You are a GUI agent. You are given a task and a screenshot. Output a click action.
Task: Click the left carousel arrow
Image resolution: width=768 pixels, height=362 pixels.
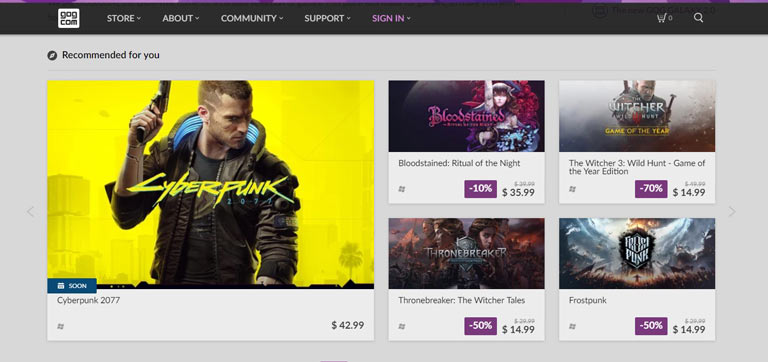(30, 212)
